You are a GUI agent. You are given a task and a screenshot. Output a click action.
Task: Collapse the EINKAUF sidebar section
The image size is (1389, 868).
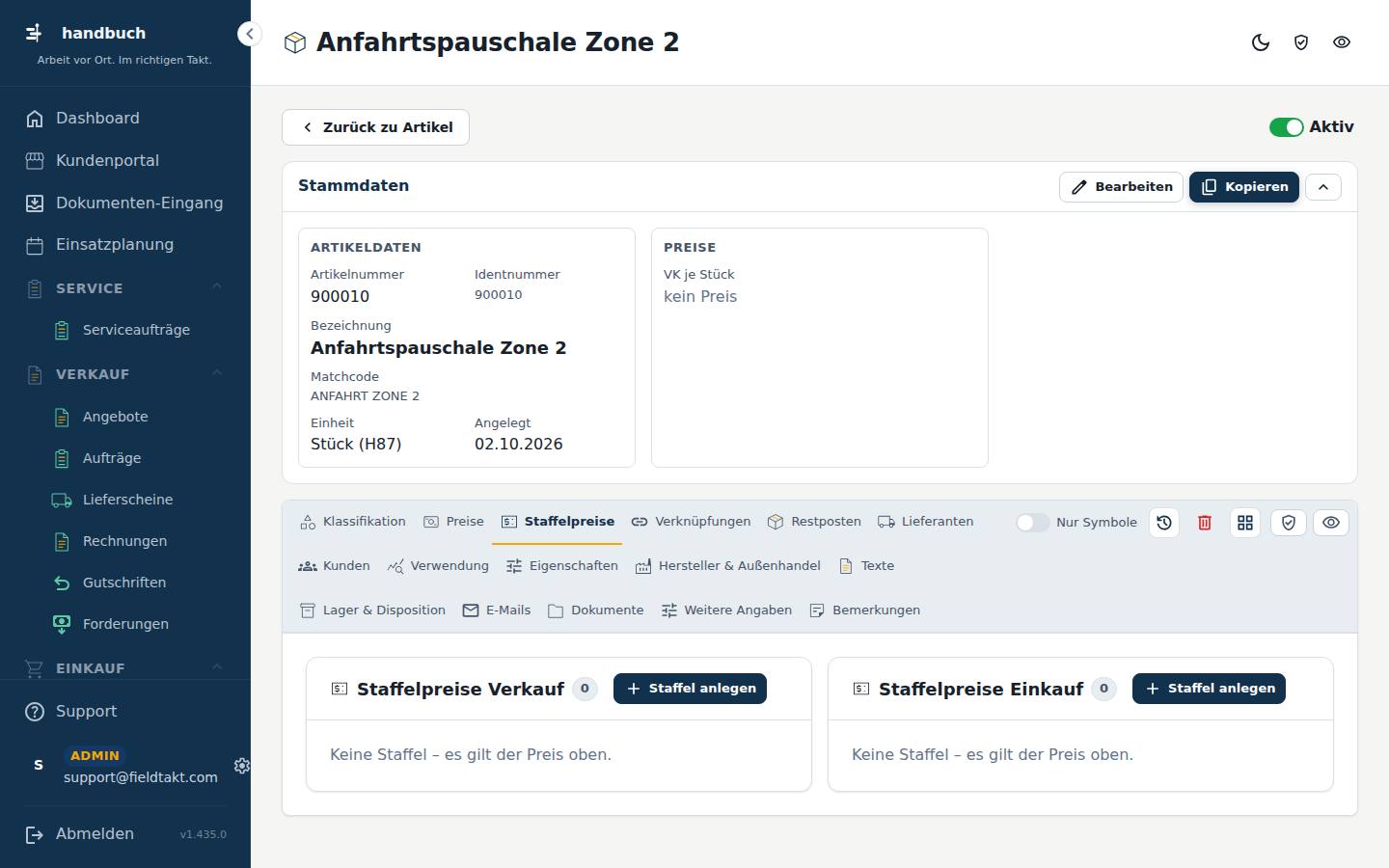coord(217,667)
